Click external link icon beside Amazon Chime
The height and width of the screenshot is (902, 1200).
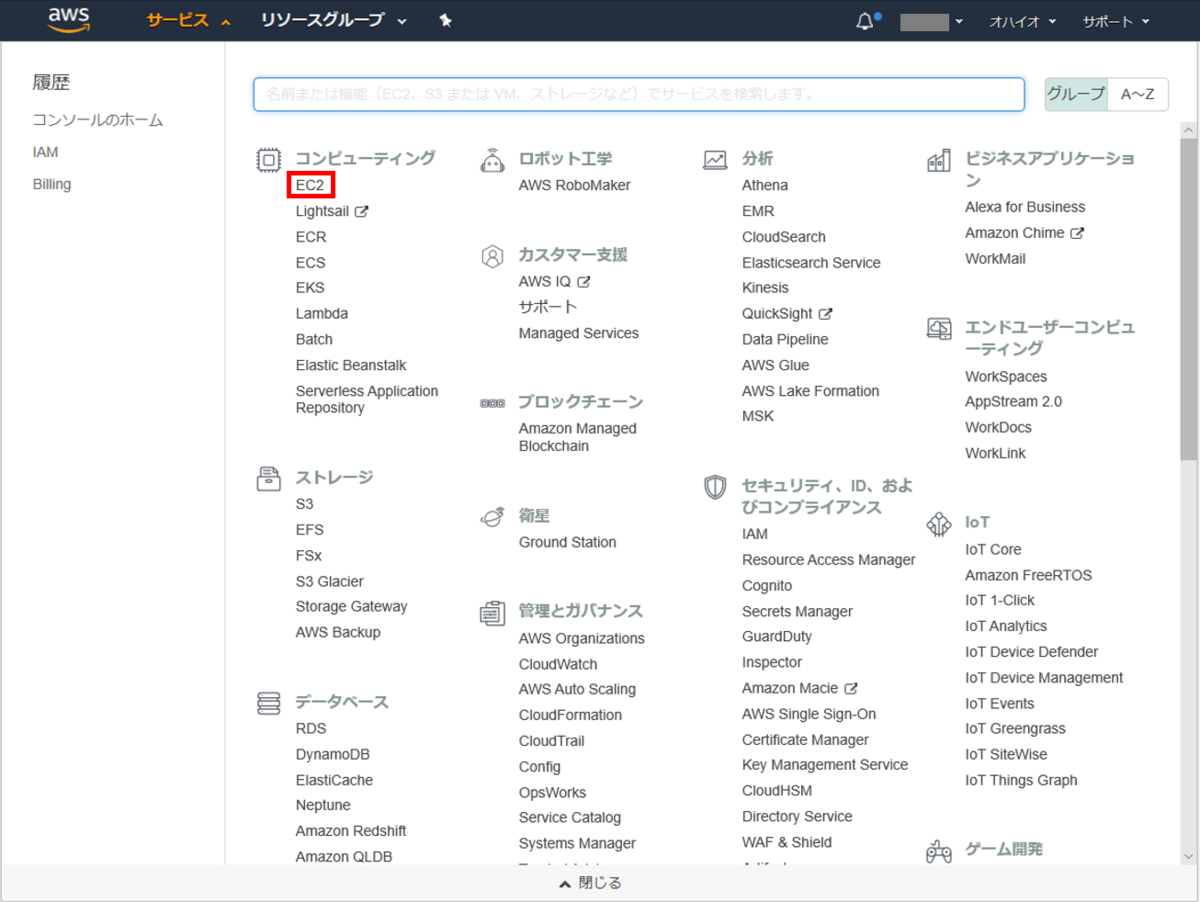1077,233
